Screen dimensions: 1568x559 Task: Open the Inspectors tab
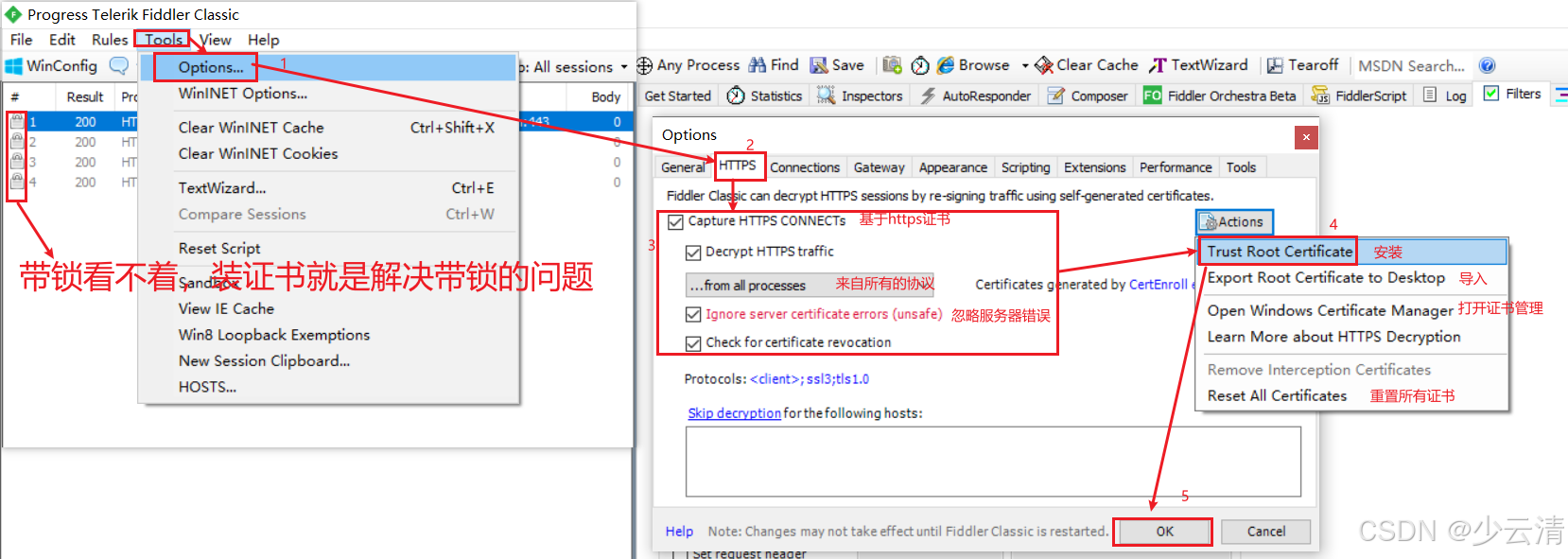860,96
